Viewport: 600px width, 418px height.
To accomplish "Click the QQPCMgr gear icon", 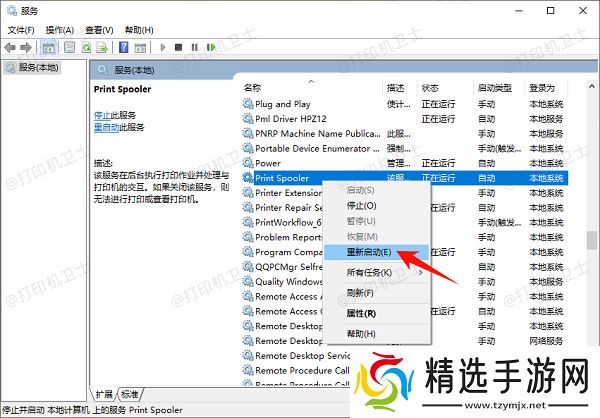I will tap(248, 267).
